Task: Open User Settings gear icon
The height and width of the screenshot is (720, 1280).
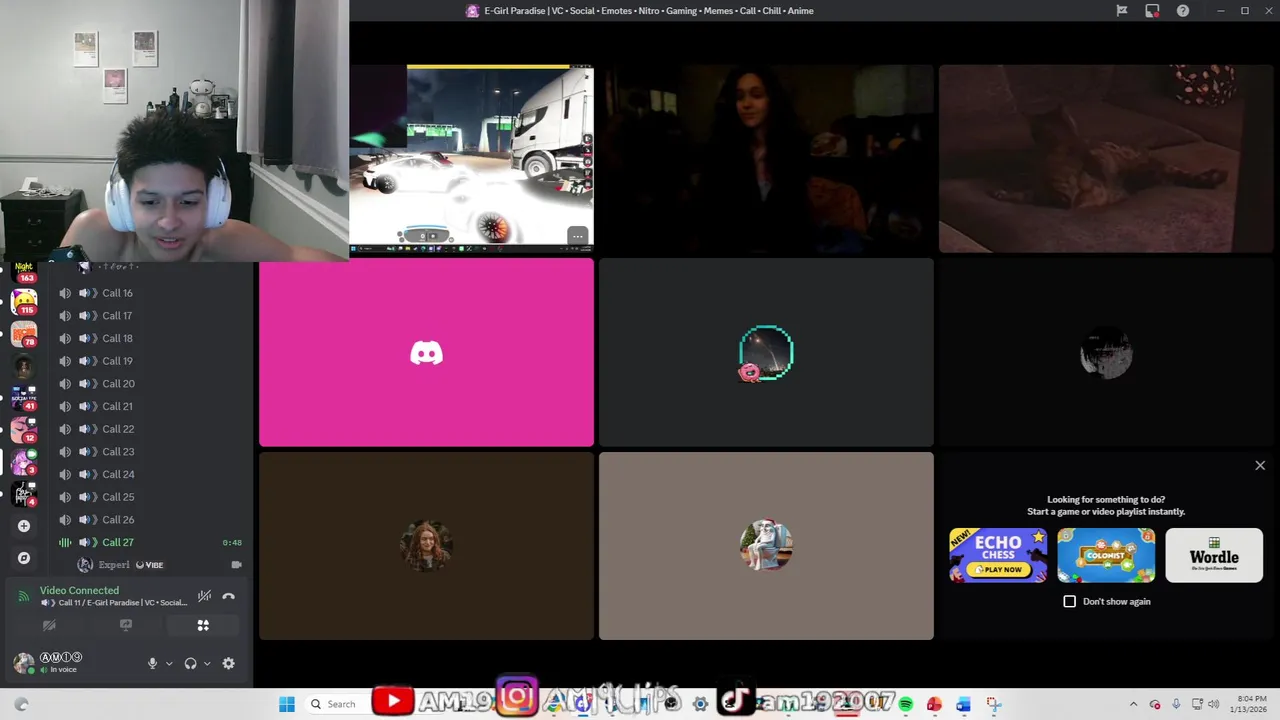Action: click(229, 663)
